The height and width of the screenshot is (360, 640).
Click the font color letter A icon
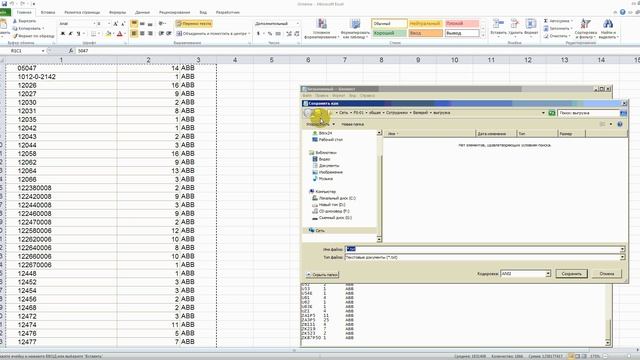(x=120, y=33)
